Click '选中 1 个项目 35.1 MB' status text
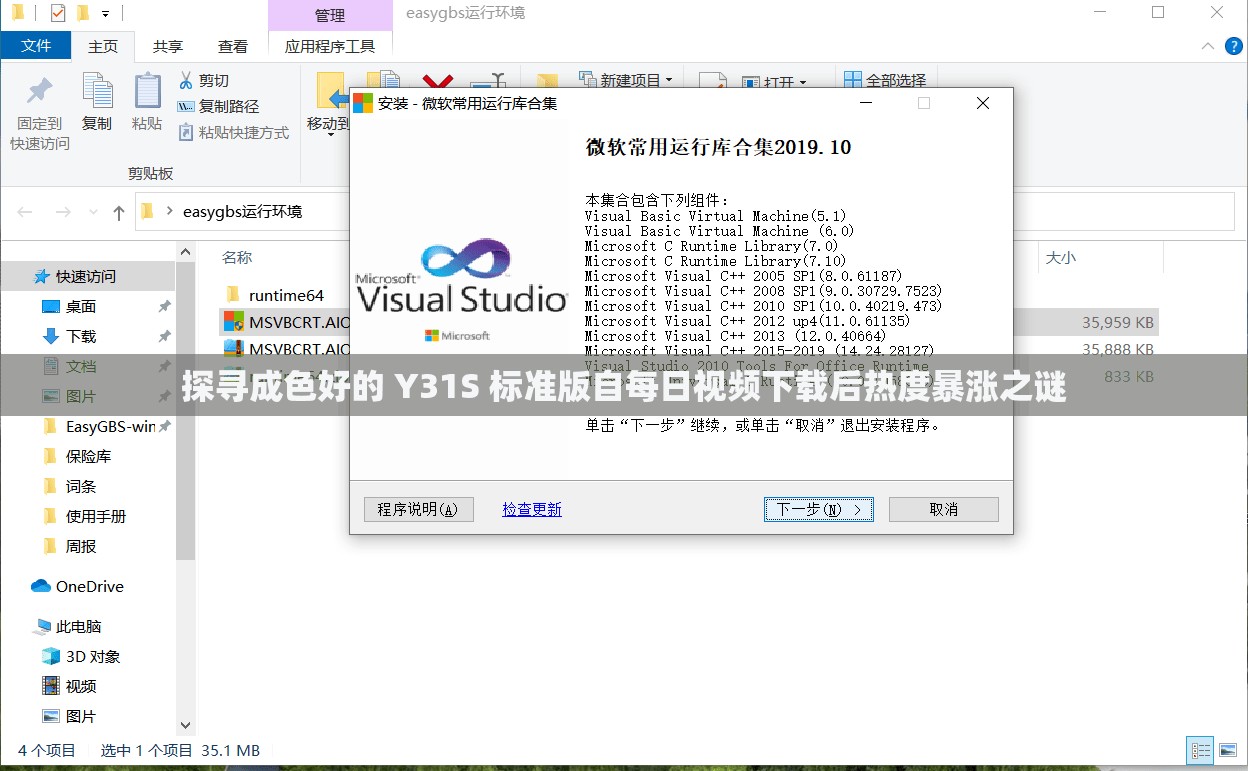 click(180, 750)
